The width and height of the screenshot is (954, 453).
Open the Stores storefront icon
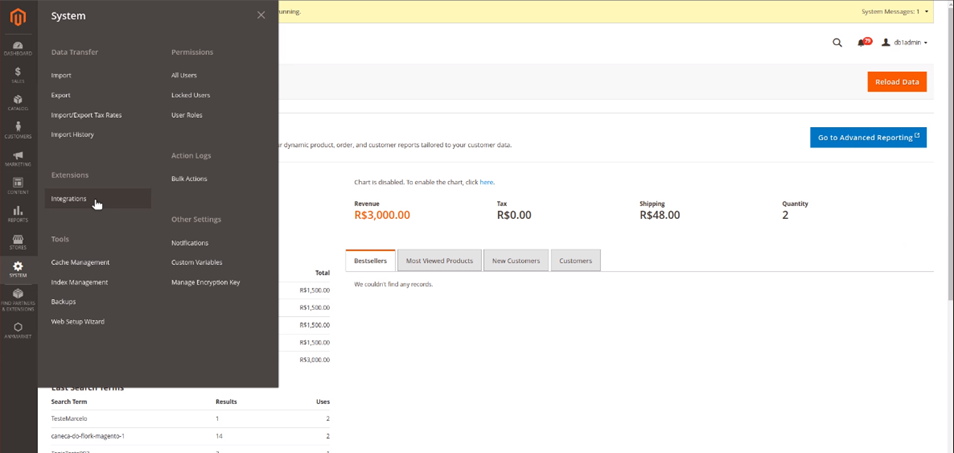pyautogui.click(x=18, y=238)
